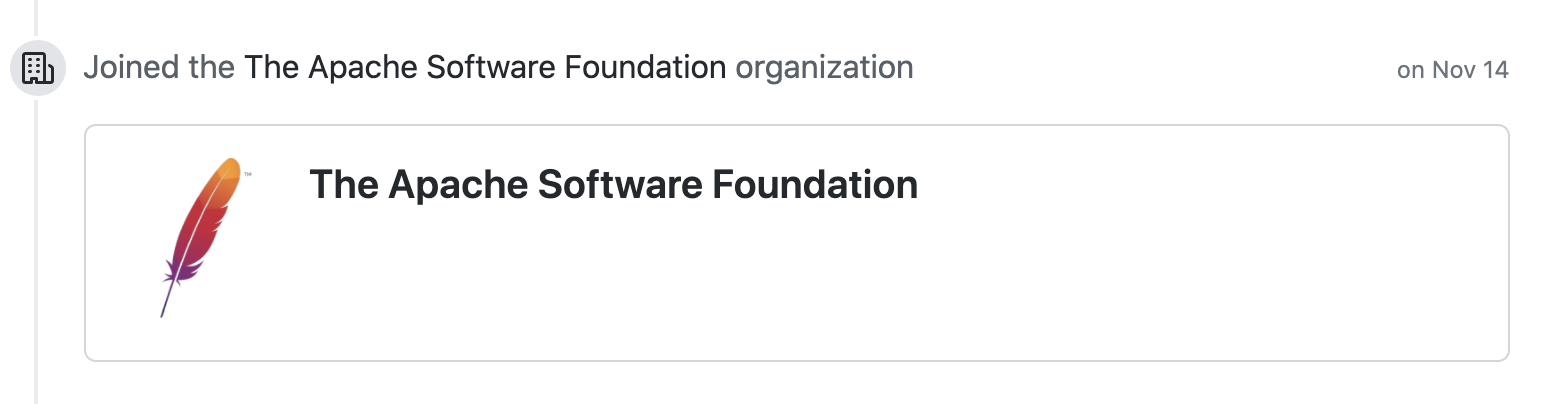Open The Apache Software Foundation link in joined line
Image resolution: width=1546 pixels, height=404 pixels.
coord(485,68)
